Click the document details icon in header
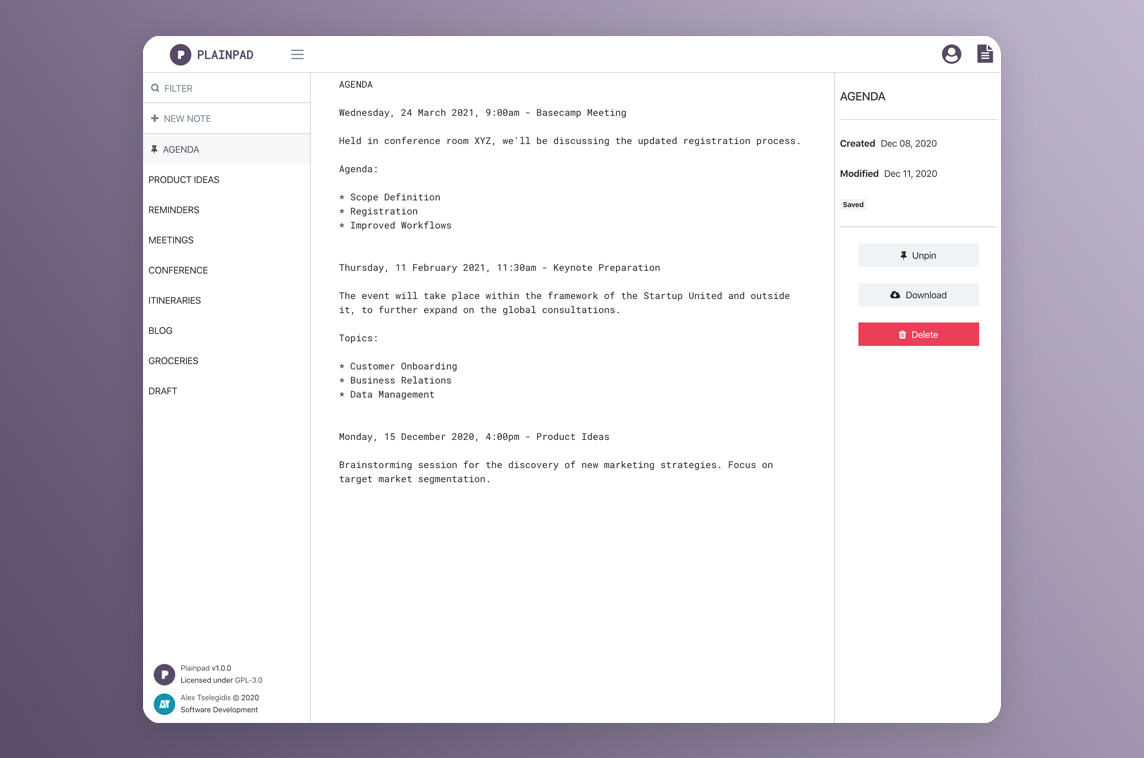1144x758 pixels. [985, 54]
